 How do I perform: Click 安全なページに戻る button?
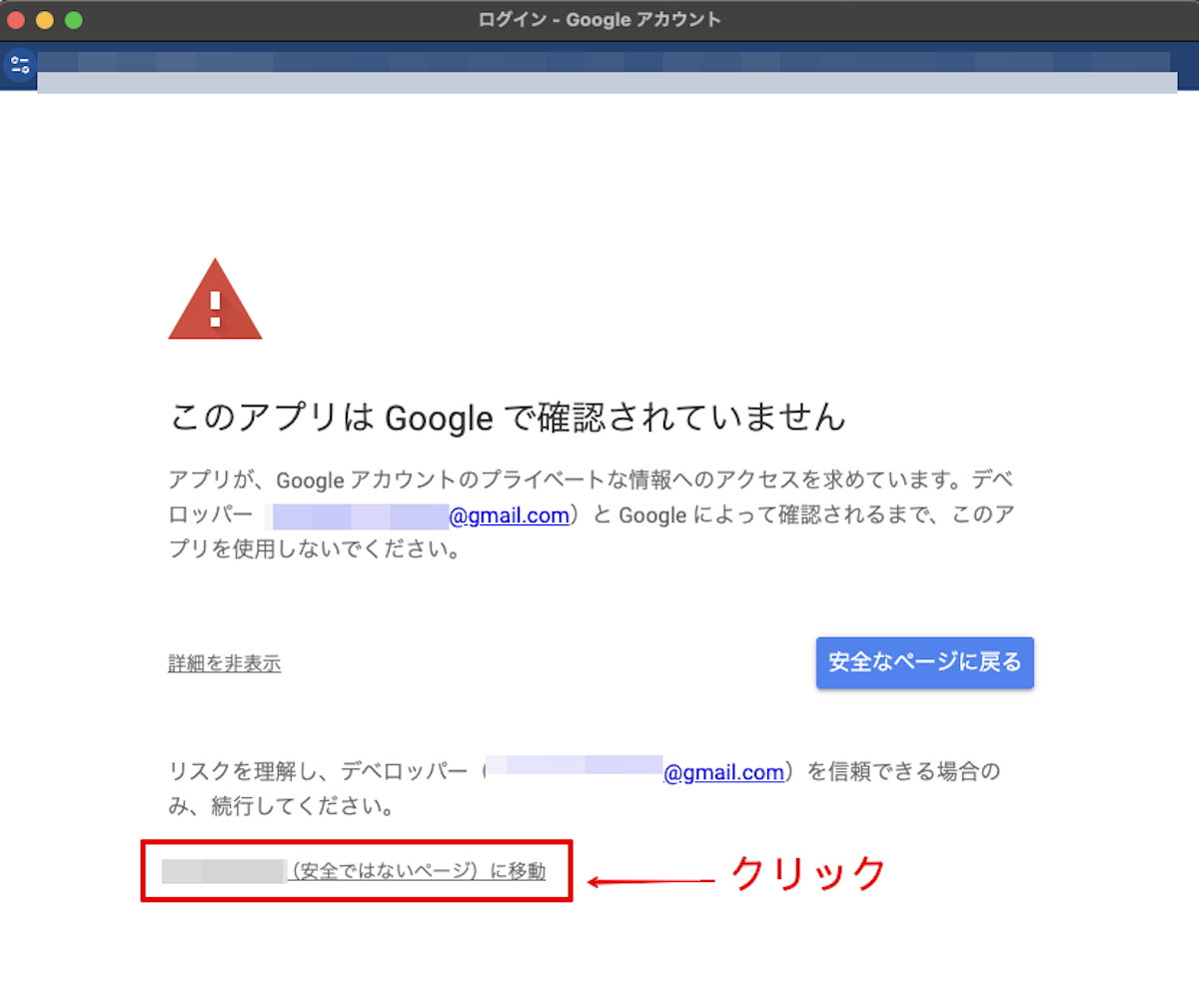click(924, 662)
